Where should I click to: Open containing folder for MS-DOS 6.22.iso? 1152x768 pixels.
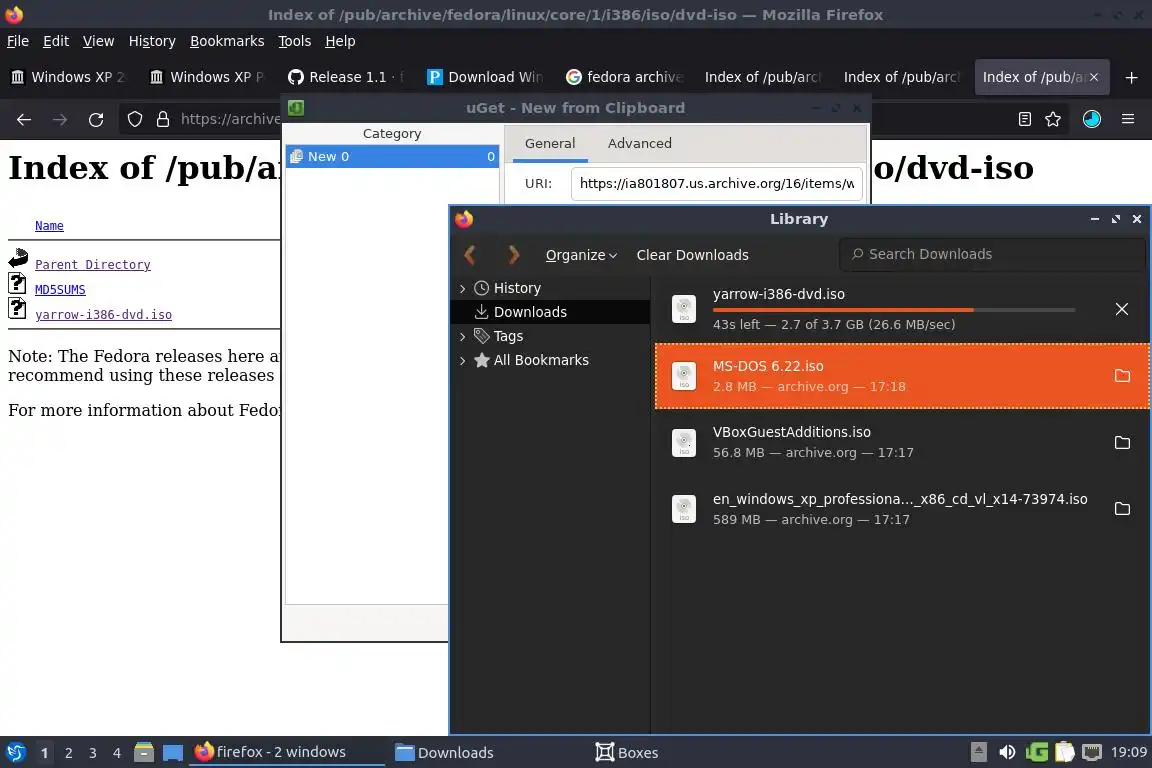[x=1122, y=376]
